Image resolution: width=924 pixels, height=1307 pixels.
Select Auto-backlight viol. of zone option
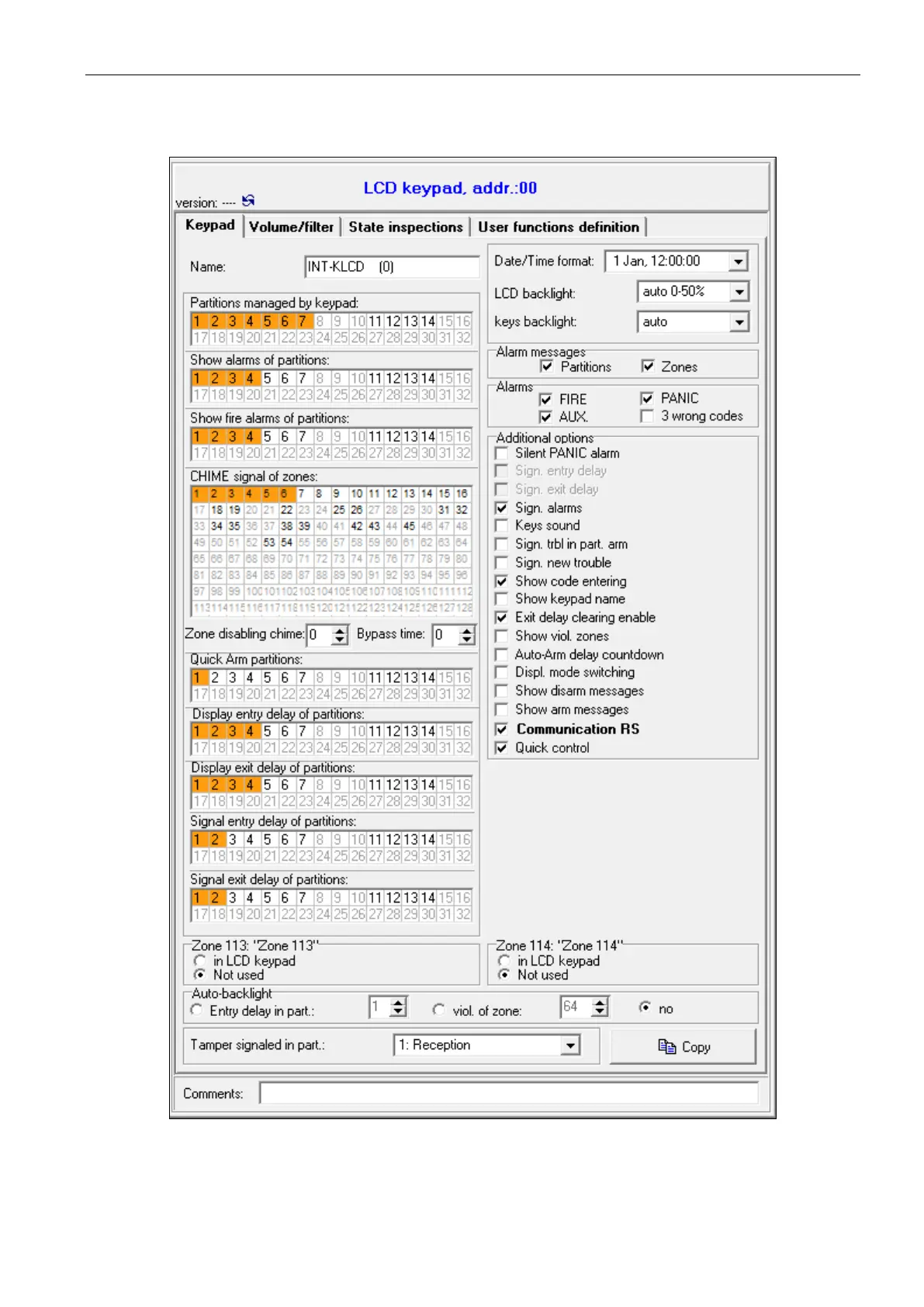click(439, 1010)
